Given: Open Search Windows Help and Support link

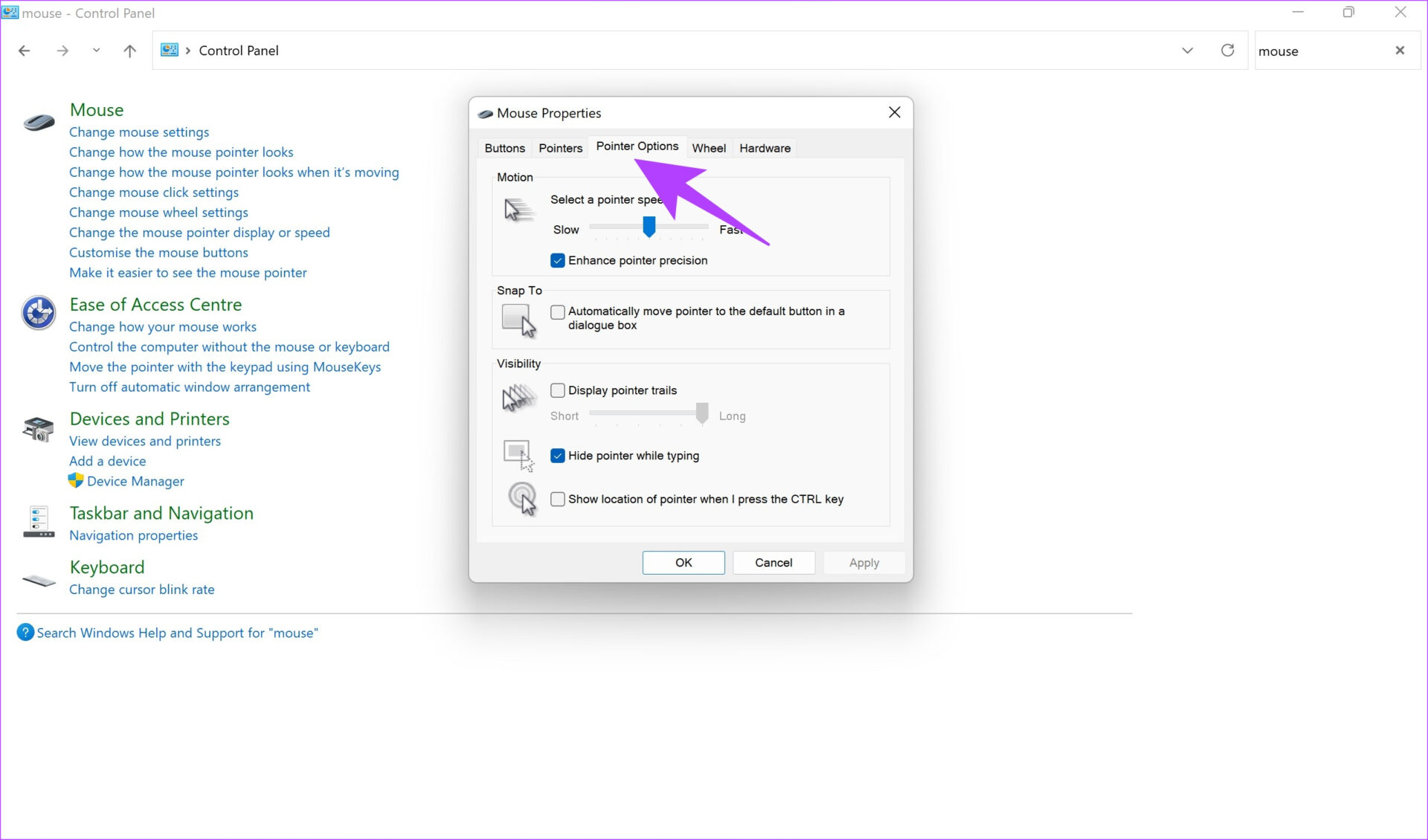Looking at the screenshot, I should [x=178, y=633].
